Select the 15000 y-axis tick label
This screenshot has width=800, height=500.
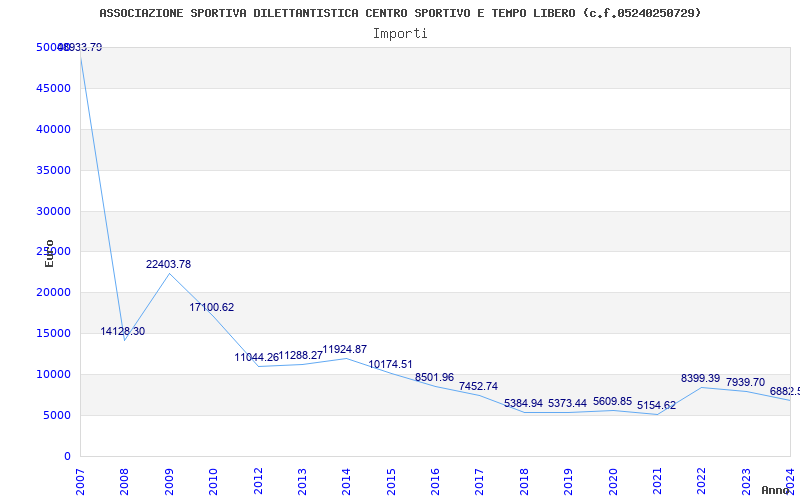[54, 333]
